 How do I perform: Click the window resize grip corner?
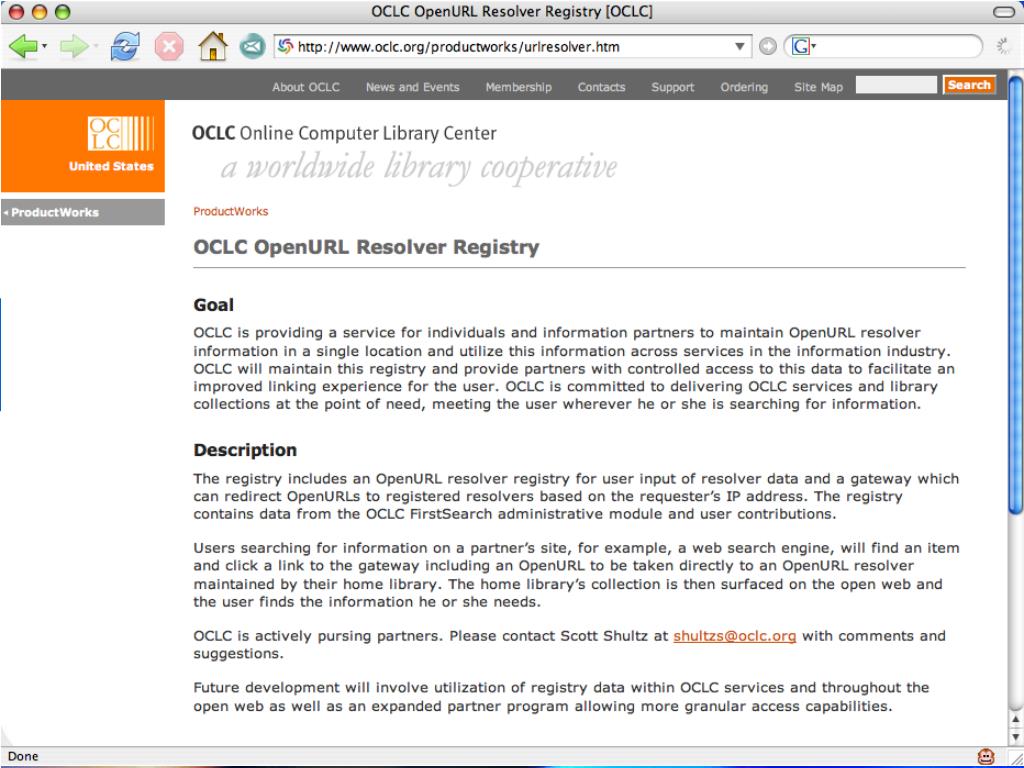(x=1014, y=758)
